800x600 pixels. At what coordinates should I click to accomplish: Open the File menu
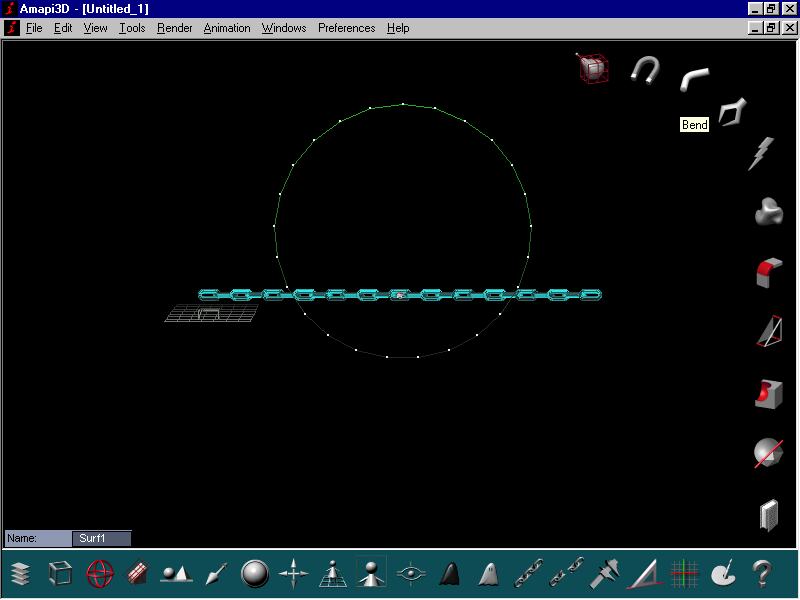[34, 28]
